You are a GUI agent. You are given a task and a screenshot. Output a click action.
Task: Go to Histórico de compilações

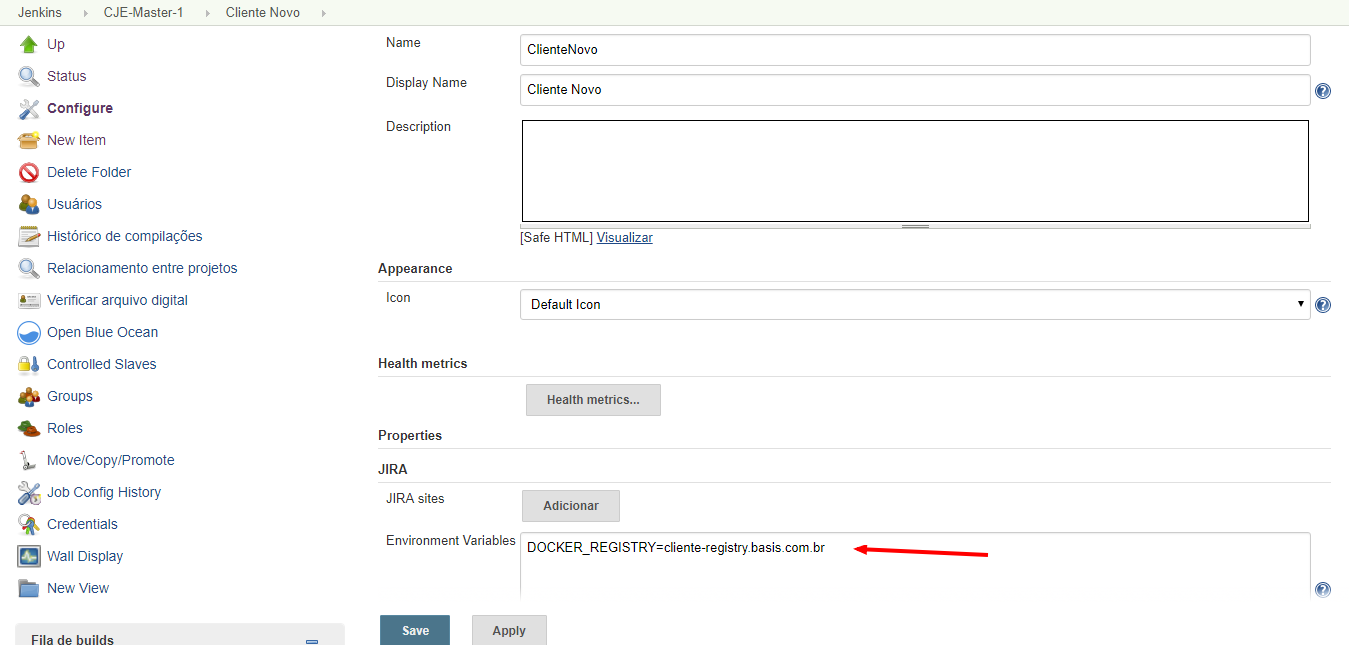coord(124,236)
